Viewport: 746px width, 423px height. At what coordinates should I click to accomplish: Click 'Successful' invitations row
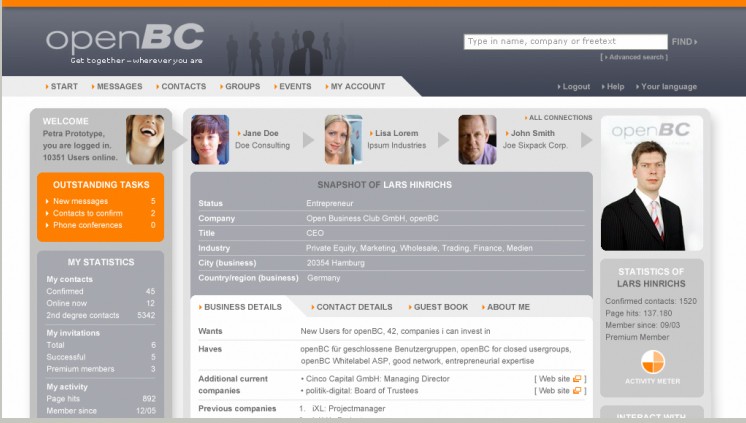[101, 357]
